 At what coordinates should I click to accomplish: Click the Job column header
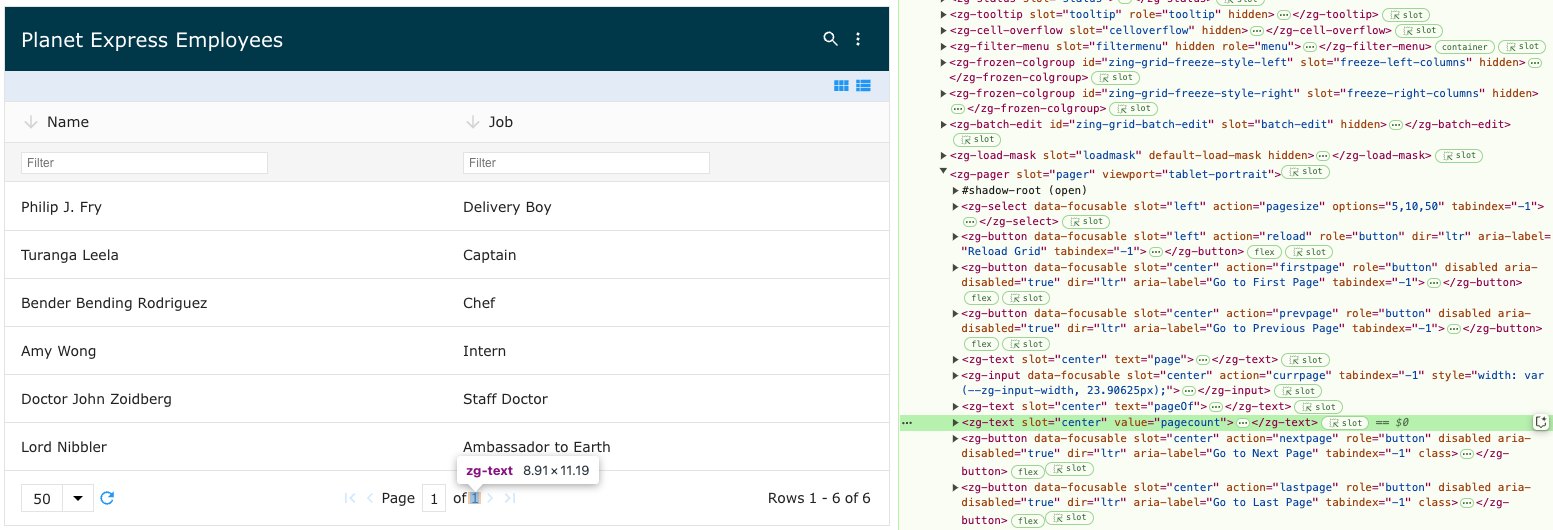[x=668, y=122]
